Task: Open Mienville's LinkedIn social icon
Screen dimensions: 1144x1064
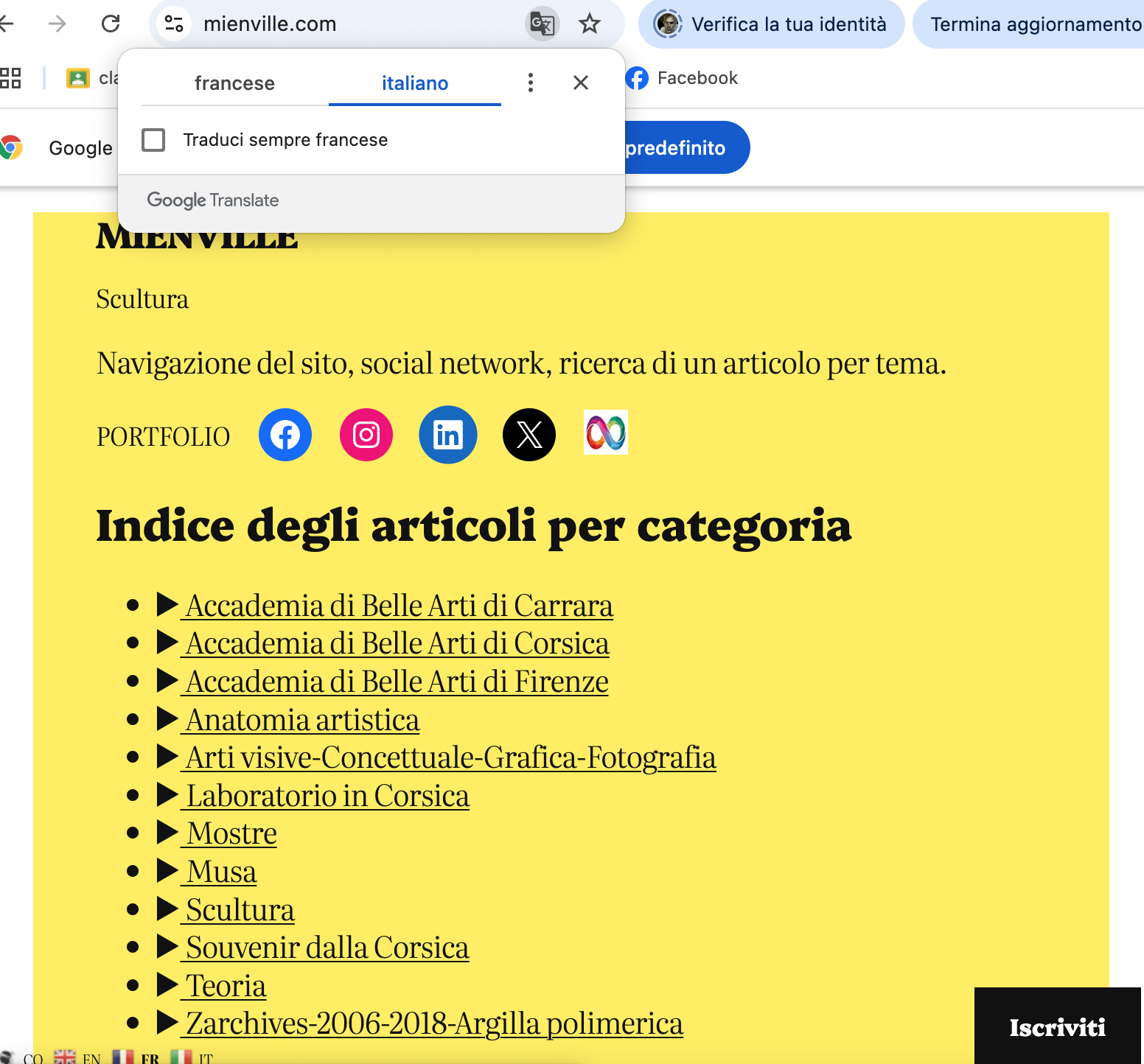Action: (x=448, y=435)
